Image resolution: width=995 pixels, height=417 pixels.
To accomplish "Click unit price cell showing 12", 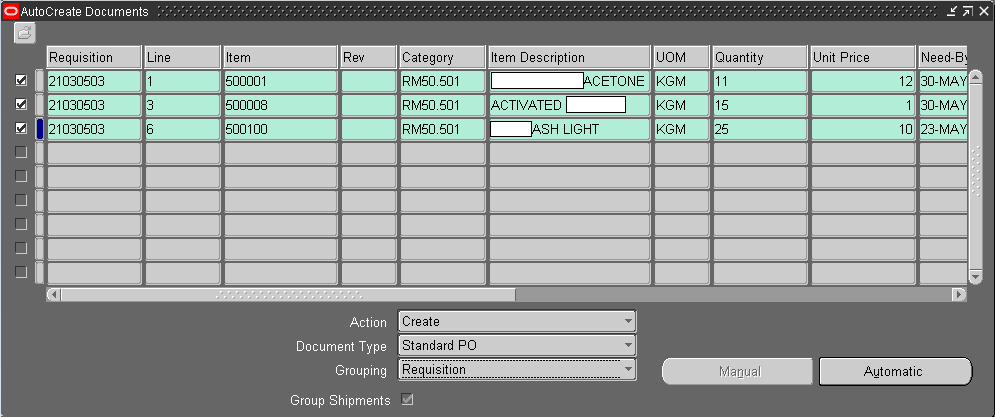I will point(863,81).
